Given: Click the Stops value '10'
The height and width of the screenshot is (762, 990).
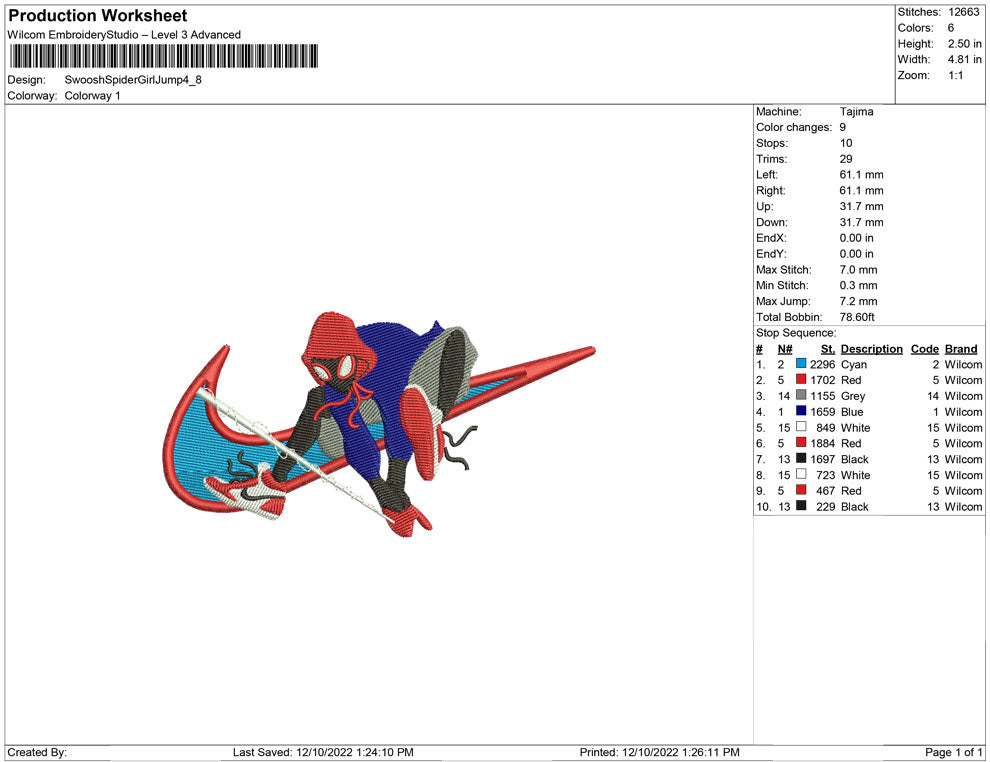Looking at the screenshot, I should point(846,143).
